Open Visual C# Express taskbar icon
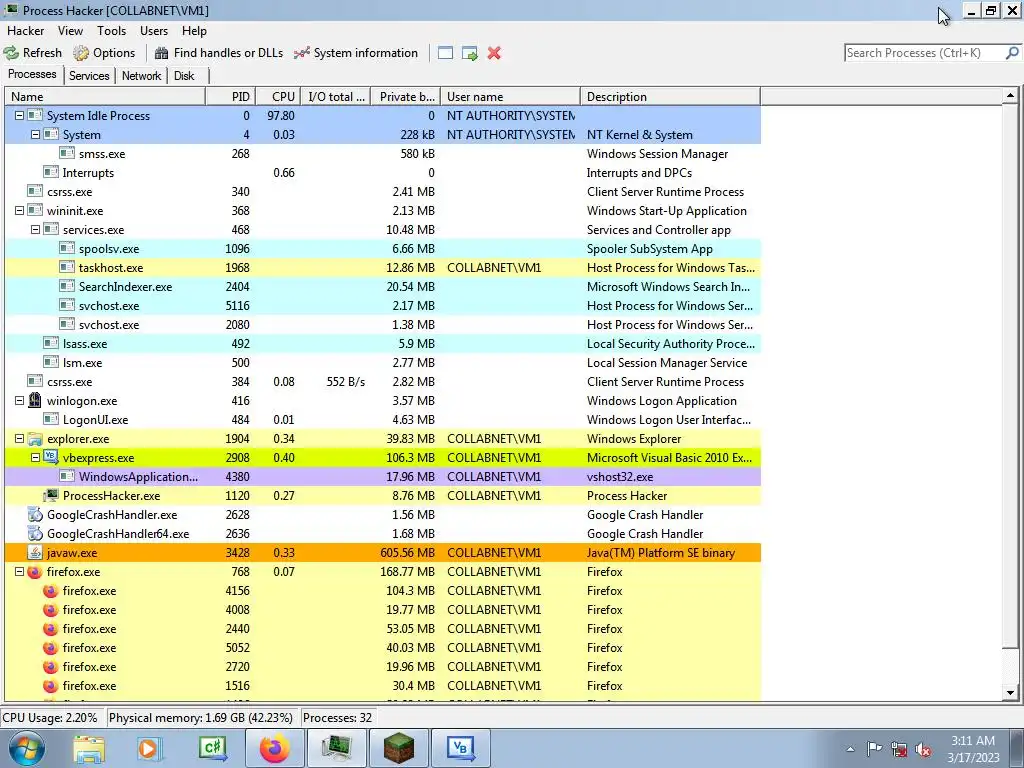1024x768 pixels. pyautogui.click(x=213, y=748)
